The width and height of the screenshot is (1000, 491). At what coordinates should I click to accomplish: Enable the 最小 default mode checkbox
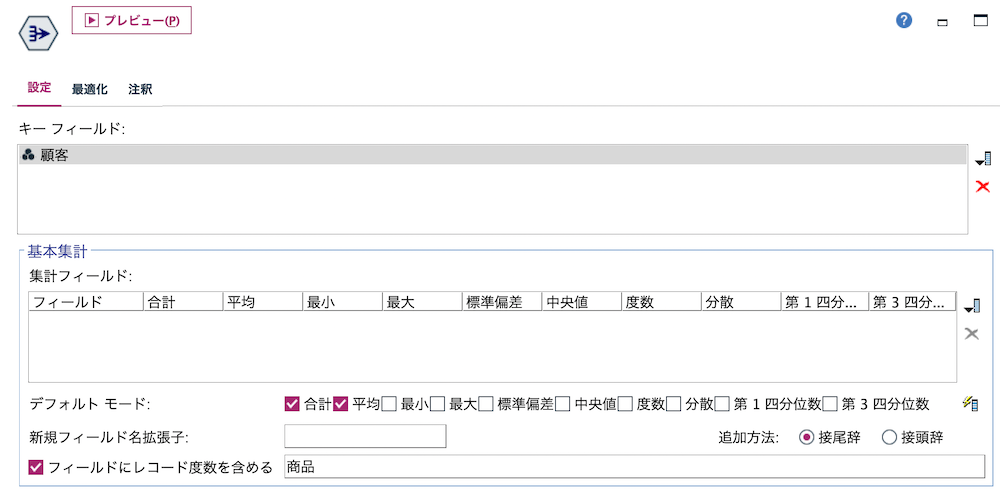pos(389,404)
